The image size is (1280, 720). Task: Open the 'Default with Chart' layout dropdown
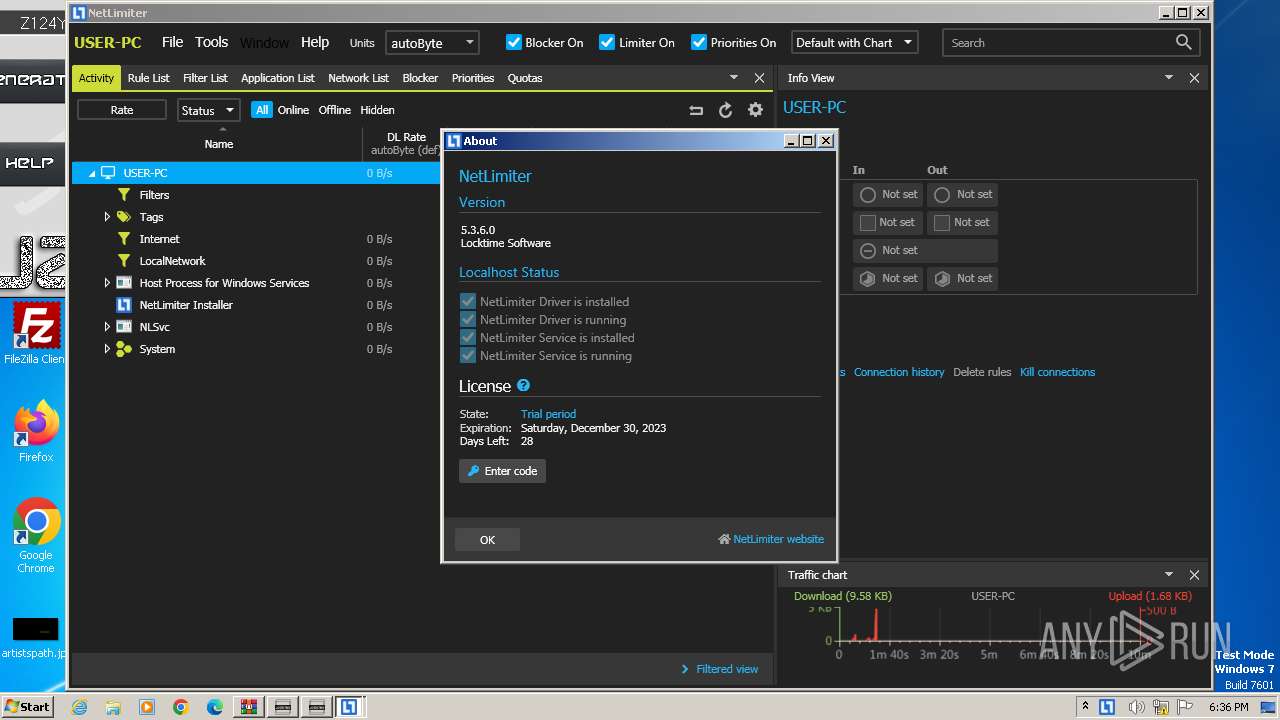click(855, 43)
